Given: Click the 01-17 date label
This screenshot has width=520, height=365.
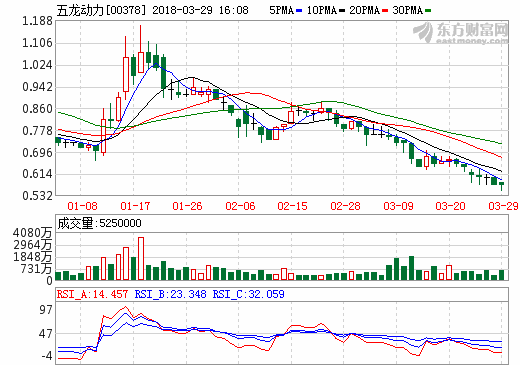Looking at the screenshot, I should [x=135, y=206].
